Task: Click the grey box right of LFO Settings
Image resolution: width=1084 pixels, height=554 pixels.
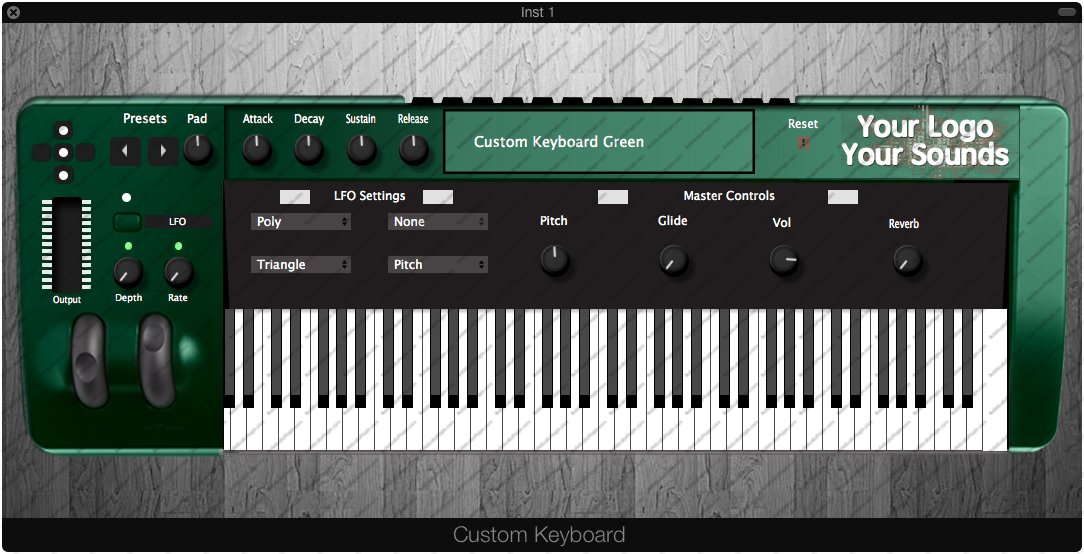Action: click(x=438, y=197)
